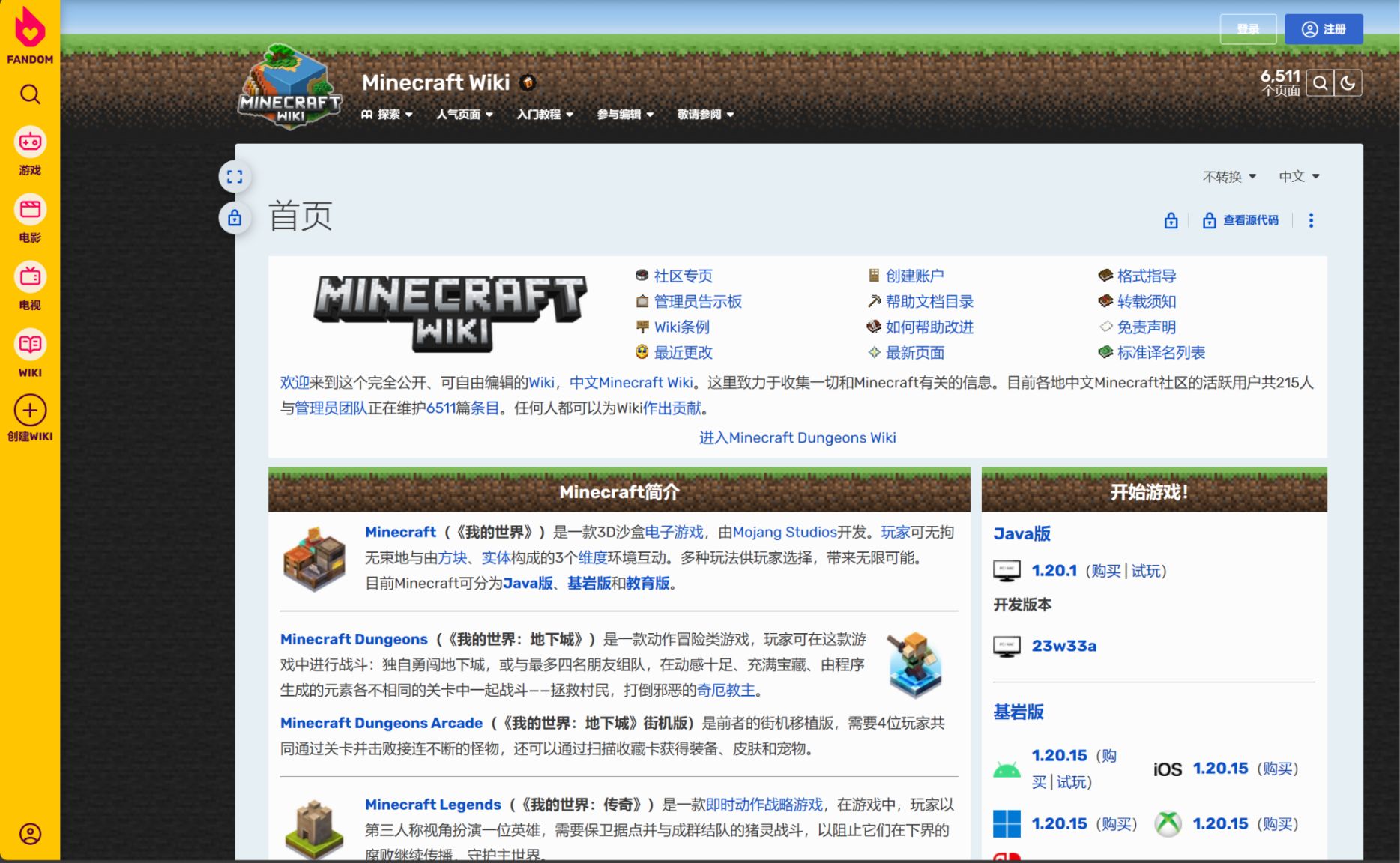Follow the 进入Minecraft Dungeons Wiki link

(797, 437)
